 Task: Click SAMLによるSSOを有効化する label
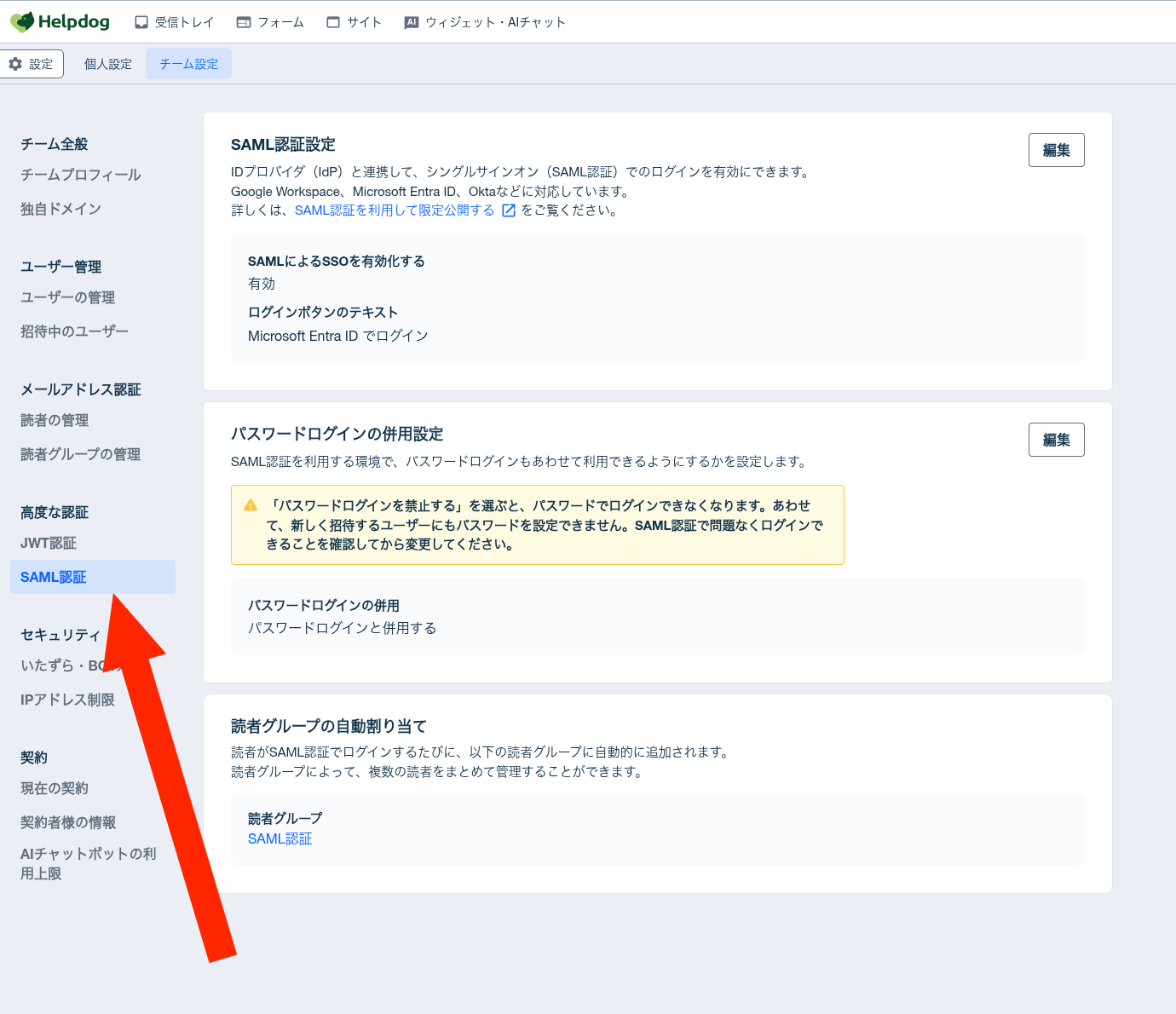pyautogui.click(x=337, y=262)
